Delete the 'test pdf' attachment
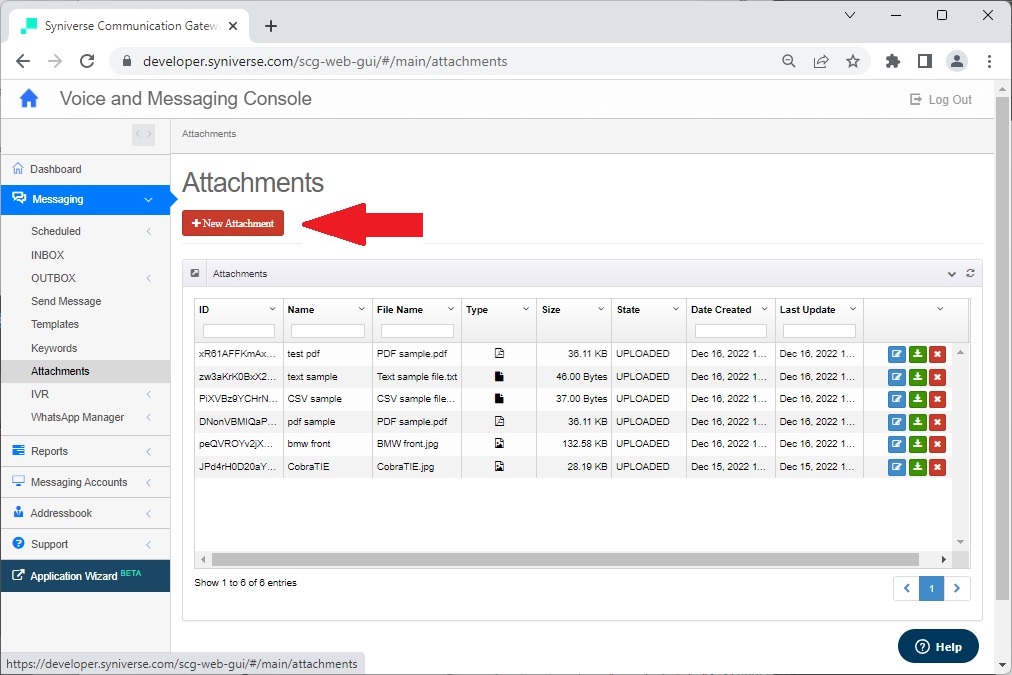This screenshot has height=675, width=1012. pyautogui.click(x=938, y=354)
